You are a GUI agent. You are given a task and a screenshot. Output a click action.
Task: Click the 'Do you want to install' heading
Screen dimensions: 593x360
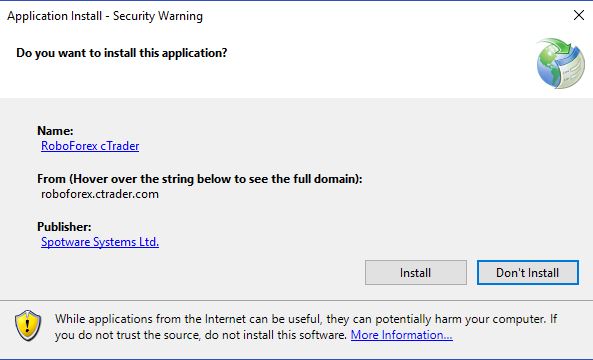point(122,53)
